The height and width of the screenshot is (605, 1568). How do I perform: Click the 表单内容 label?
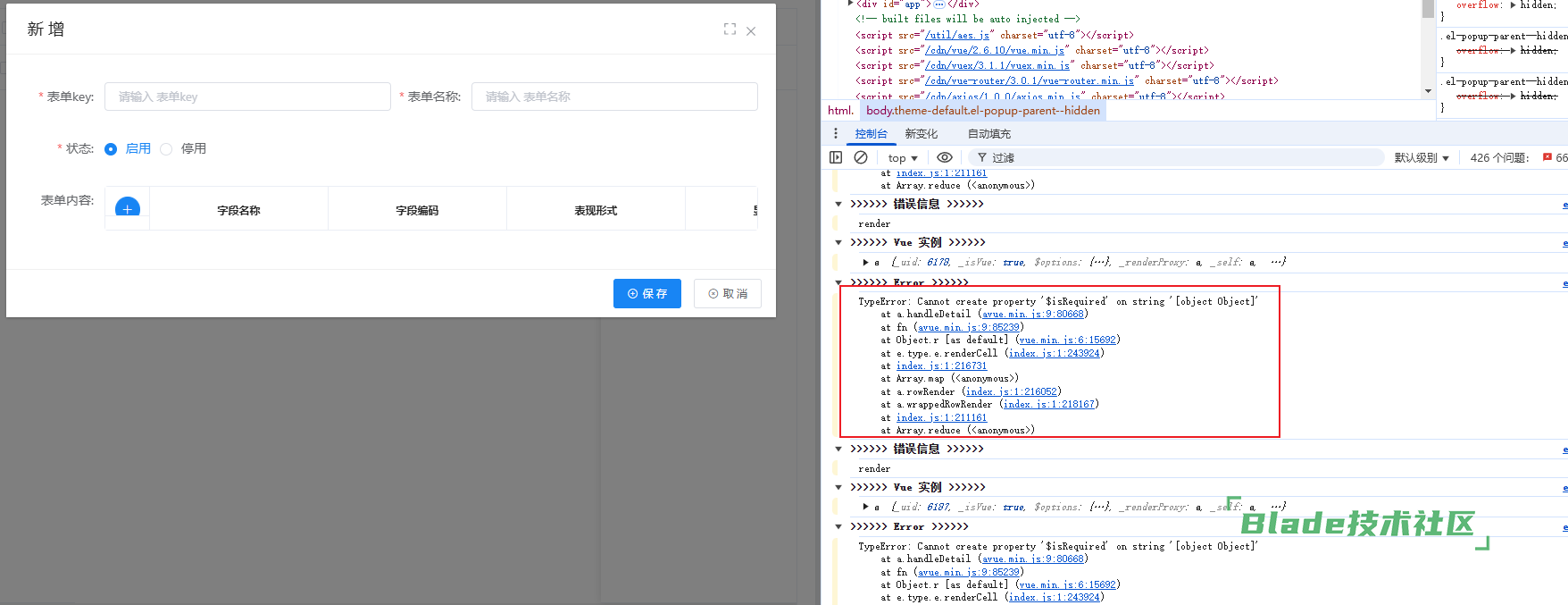(67, 200)
